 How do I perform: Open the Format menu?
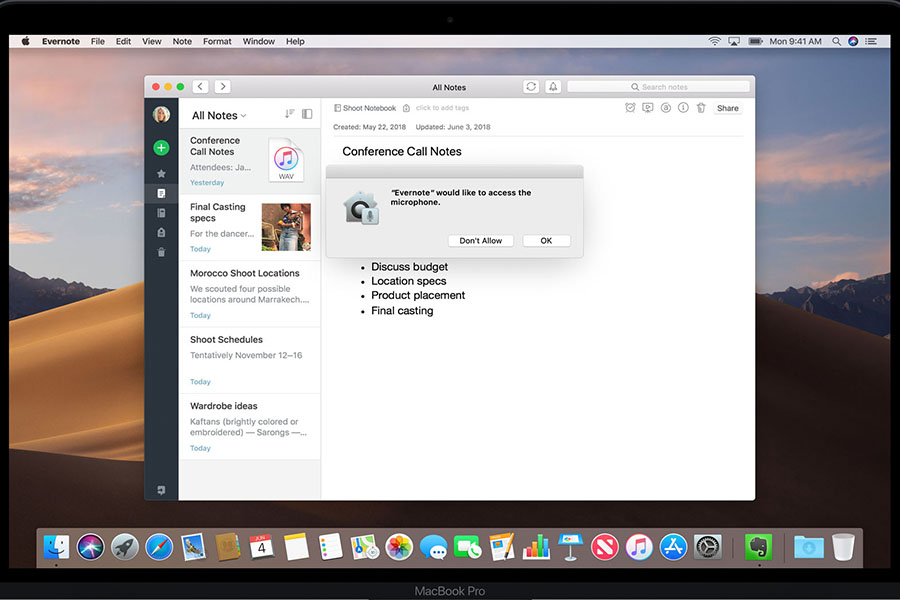[217, 41]
